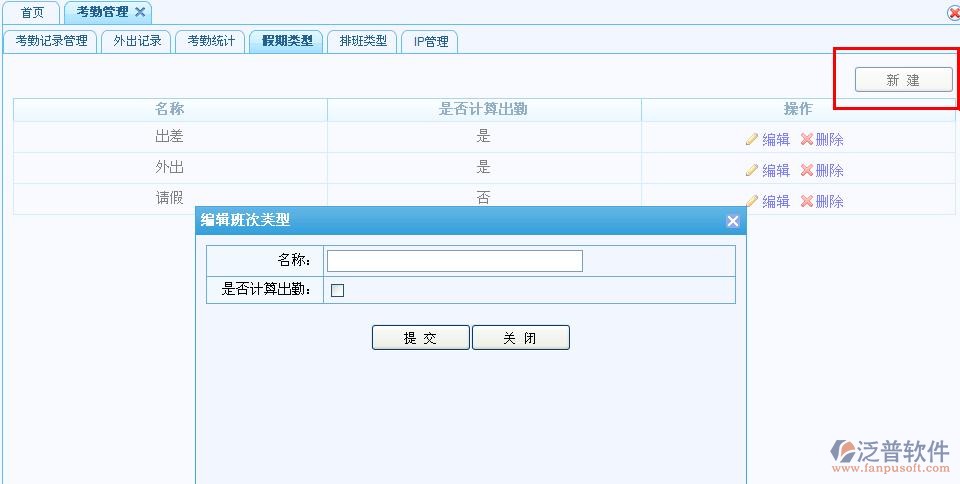Viewport: 960px width, 484px height.
Task: Close the 编辑班次类型 dialog
Action: 732,221
